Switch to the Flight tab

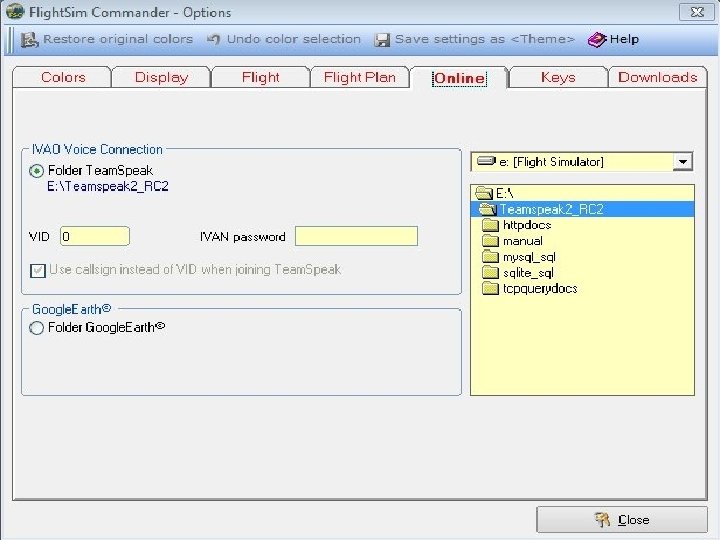click(261, 77)
